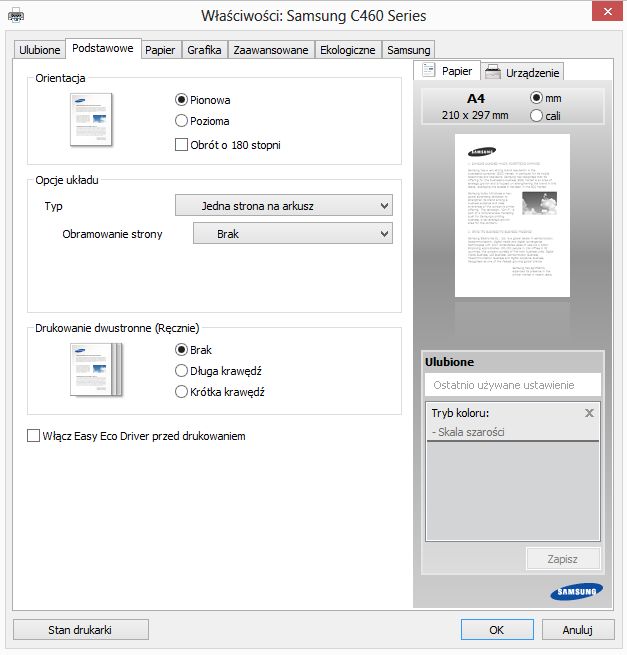
Task: Open the Urządzenie preview tab
Action: [x=523, y=72]
